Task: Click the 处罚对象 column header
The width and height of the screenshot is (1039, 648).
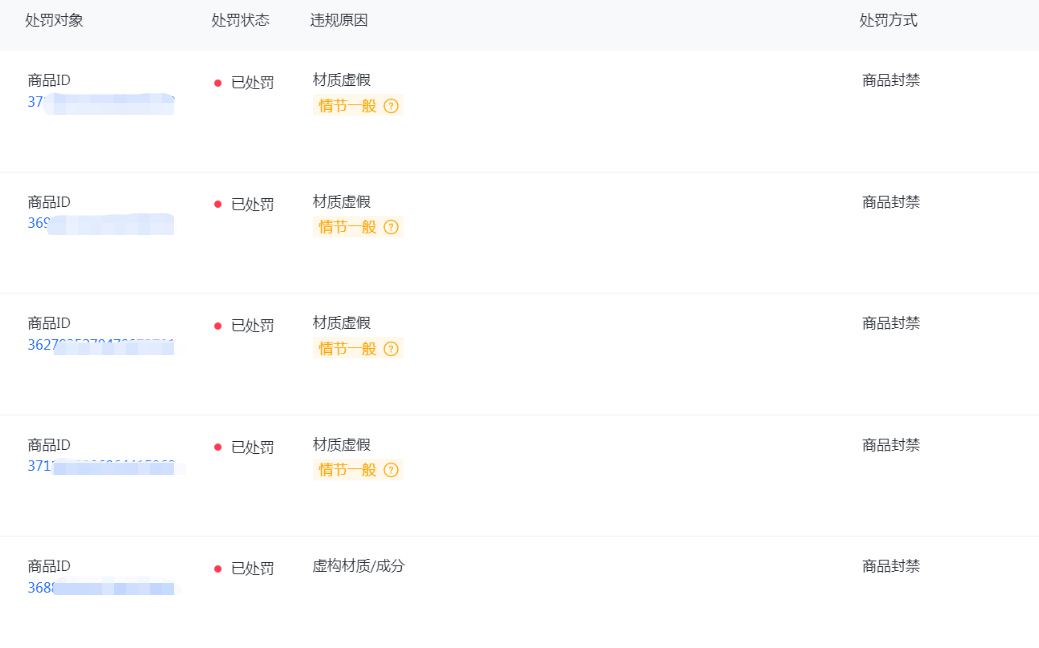Action: [x=54, y=20]
